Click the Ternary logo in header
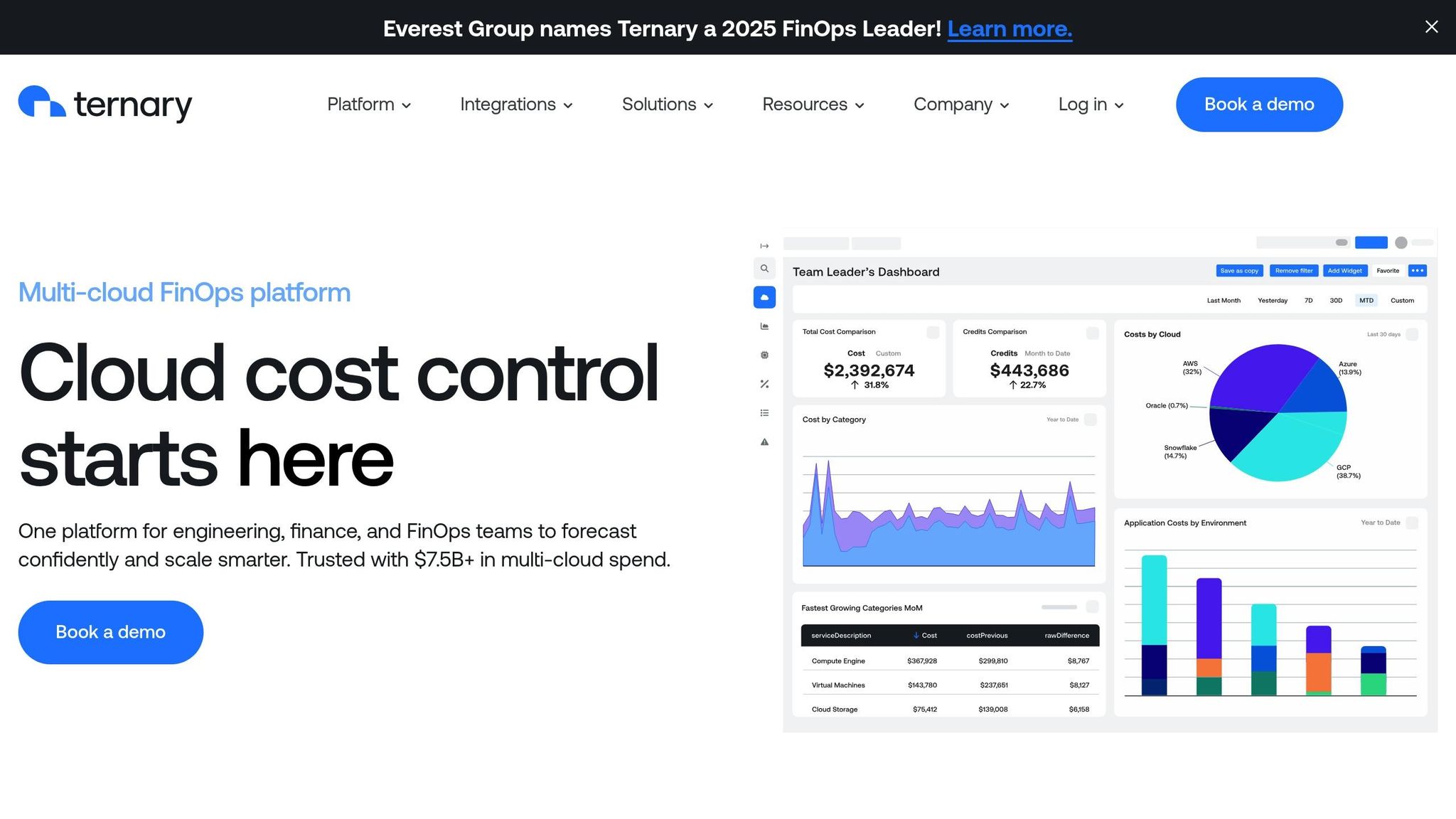Image resolution: width=1456 pixels, height=819 pixels. click(x=105, y=104)
